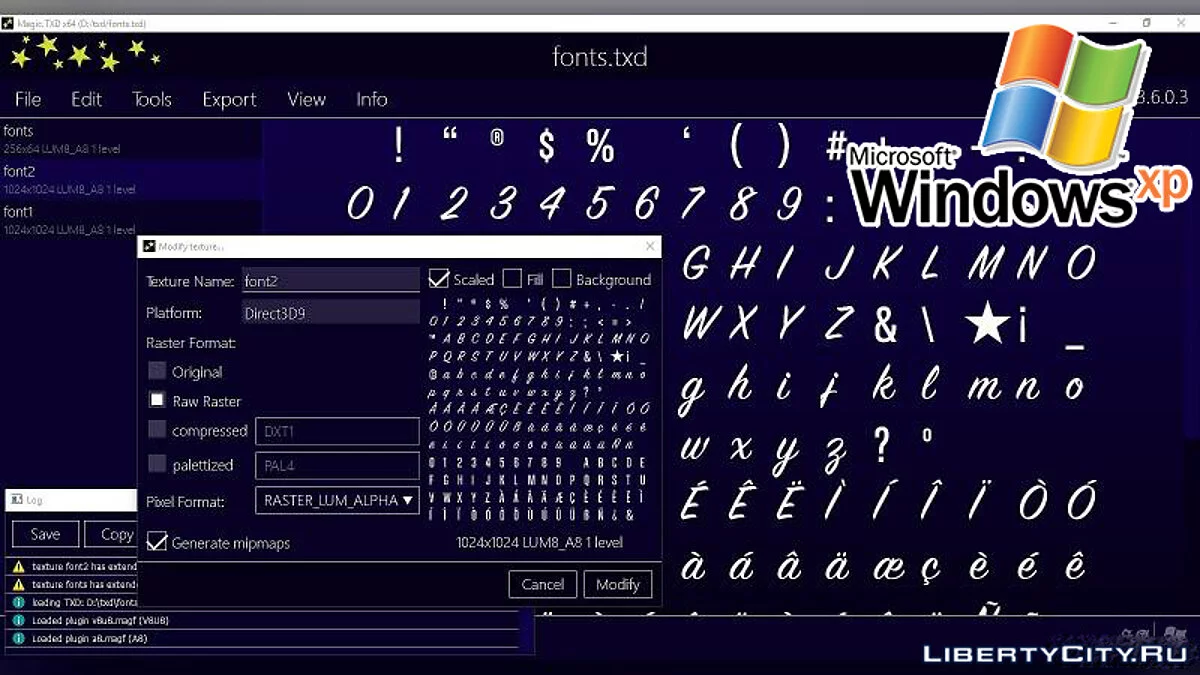Select the palettized raster format option
1200x675 pixels.
(x=157, y=464)
